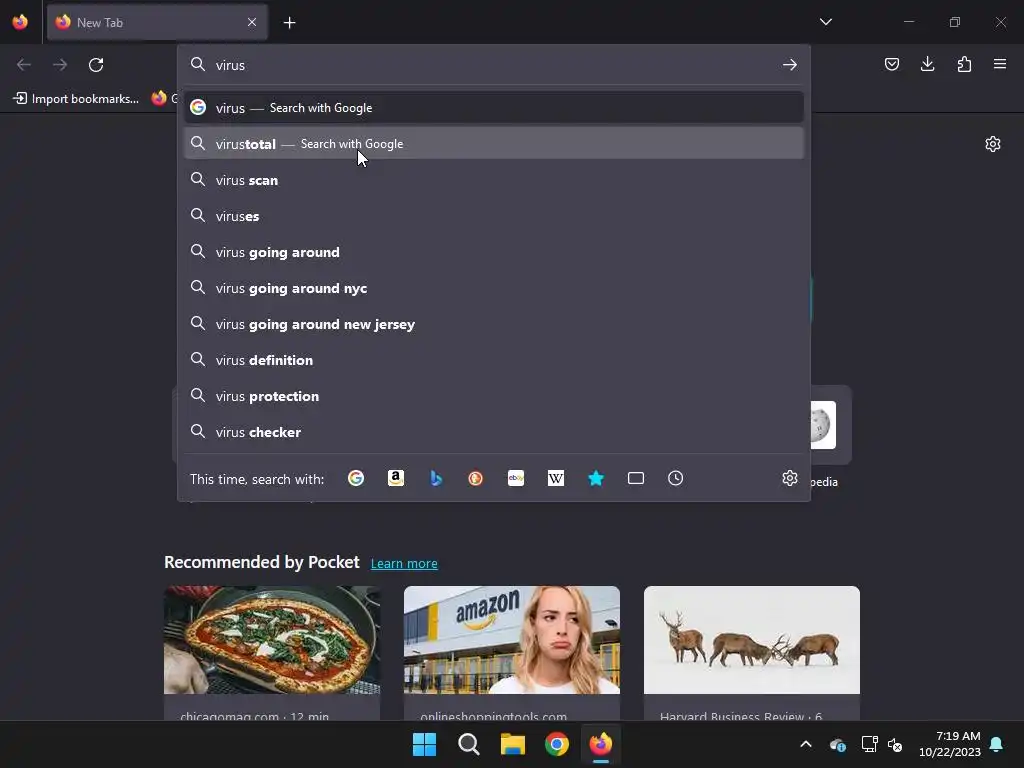Search this time with Bing icon
Viewport: 1024px width, 768px height.
436,478
